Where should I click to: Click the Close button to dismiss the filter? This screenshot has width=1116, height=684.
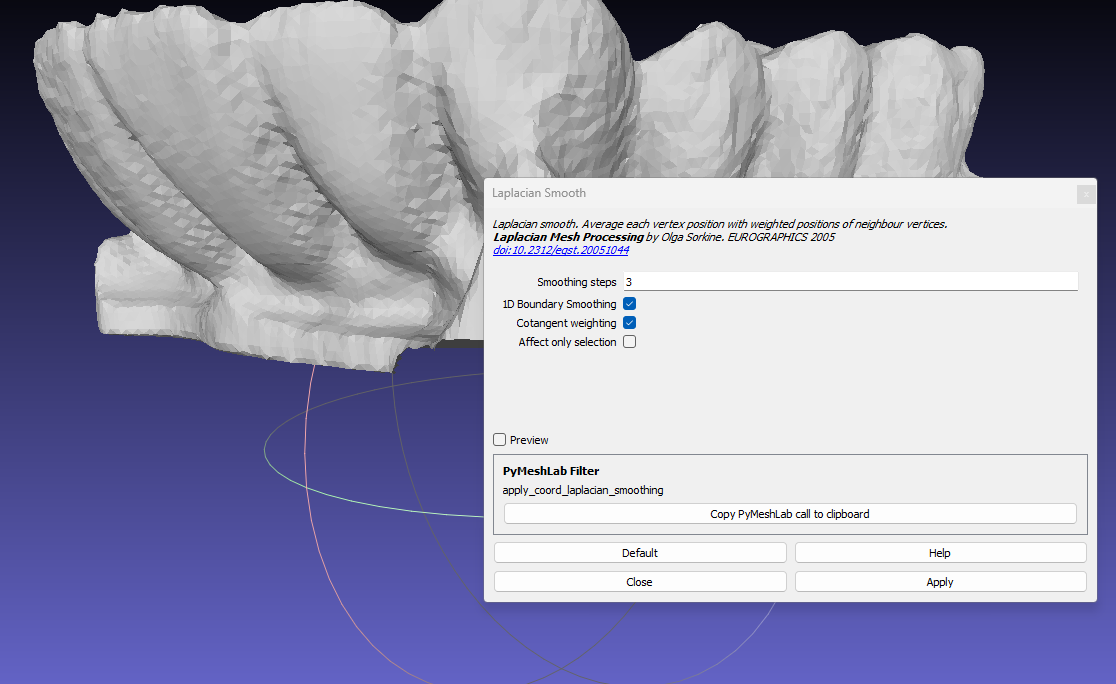(639, 581)
